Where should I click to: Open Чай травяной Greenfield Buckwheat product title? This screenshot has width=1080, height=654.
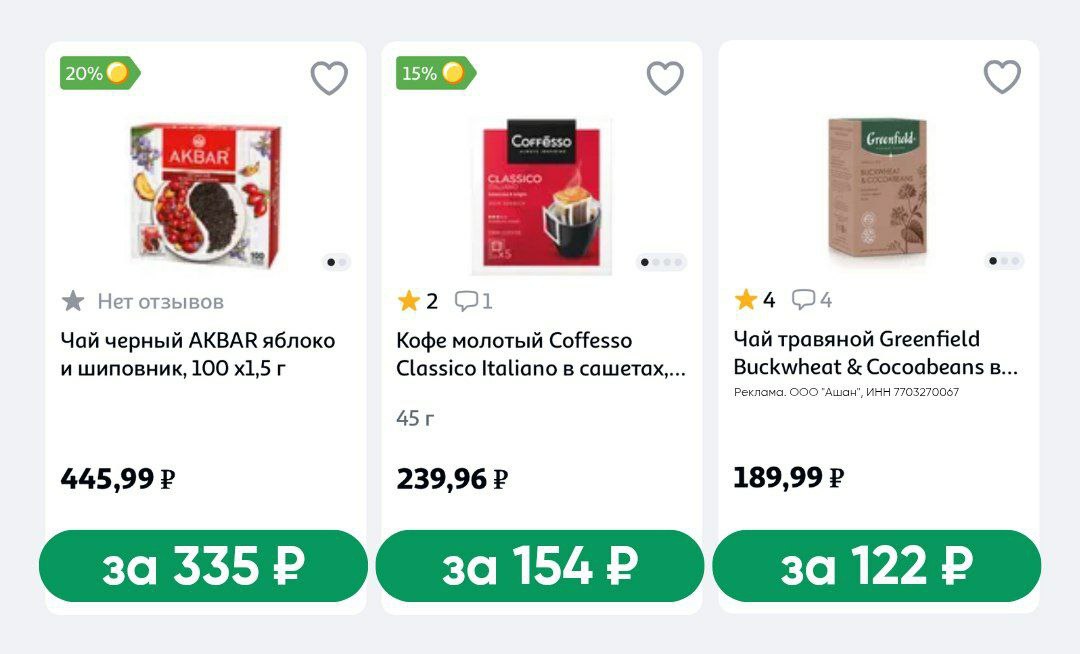pos(875,353)
